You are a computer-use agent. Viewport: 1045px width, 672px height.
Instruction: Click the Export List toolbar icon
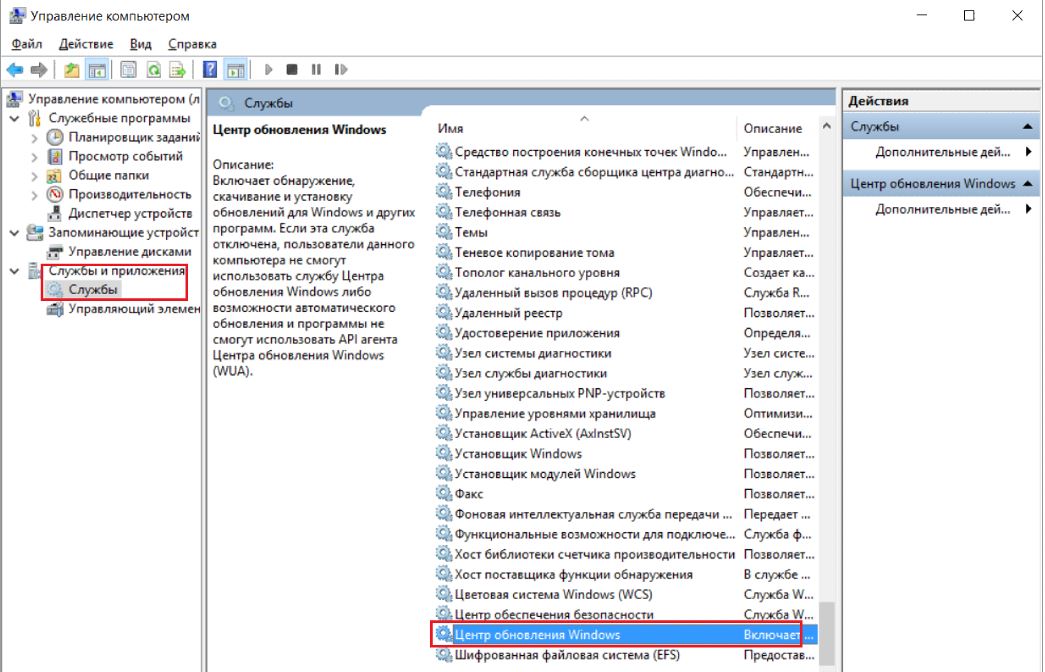(177, 69)
